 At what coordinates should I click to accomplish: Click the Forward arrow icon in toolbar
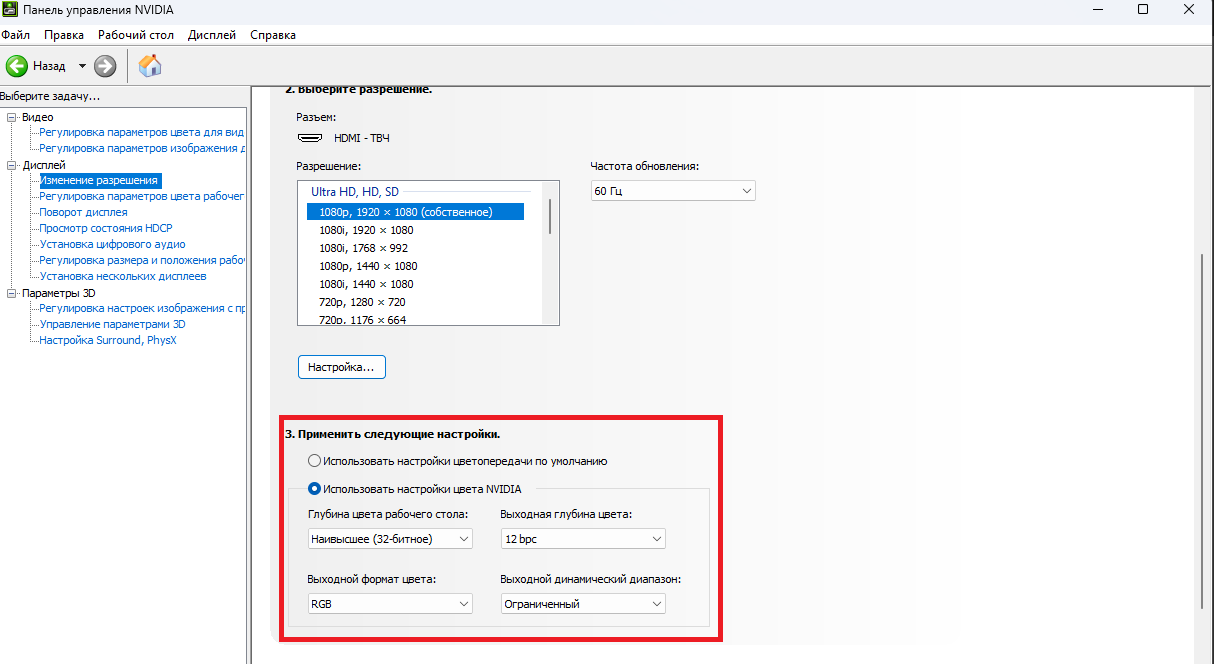click(105, 66)
